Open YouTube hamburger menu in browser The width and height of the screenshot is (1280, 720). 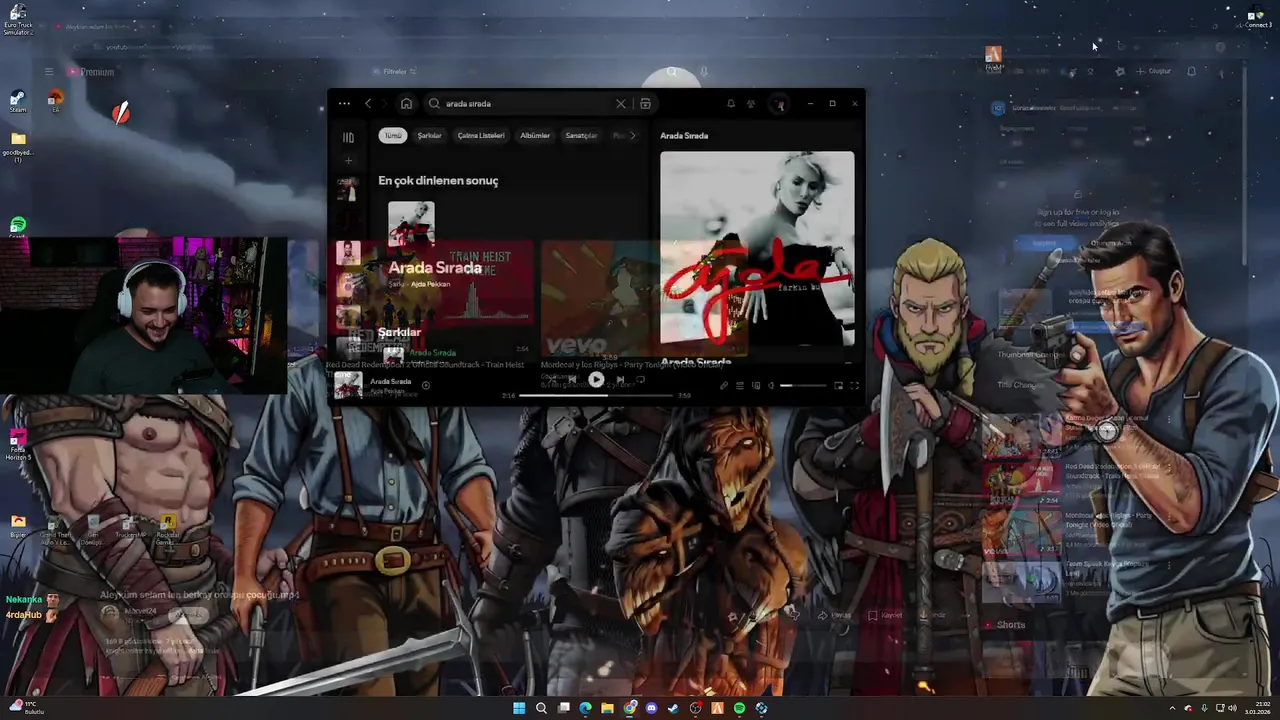coord(48,72)
